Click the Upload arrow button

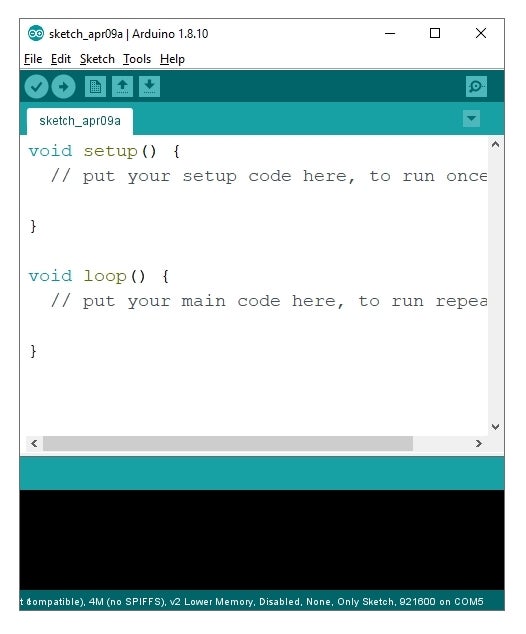coord(63,87)
